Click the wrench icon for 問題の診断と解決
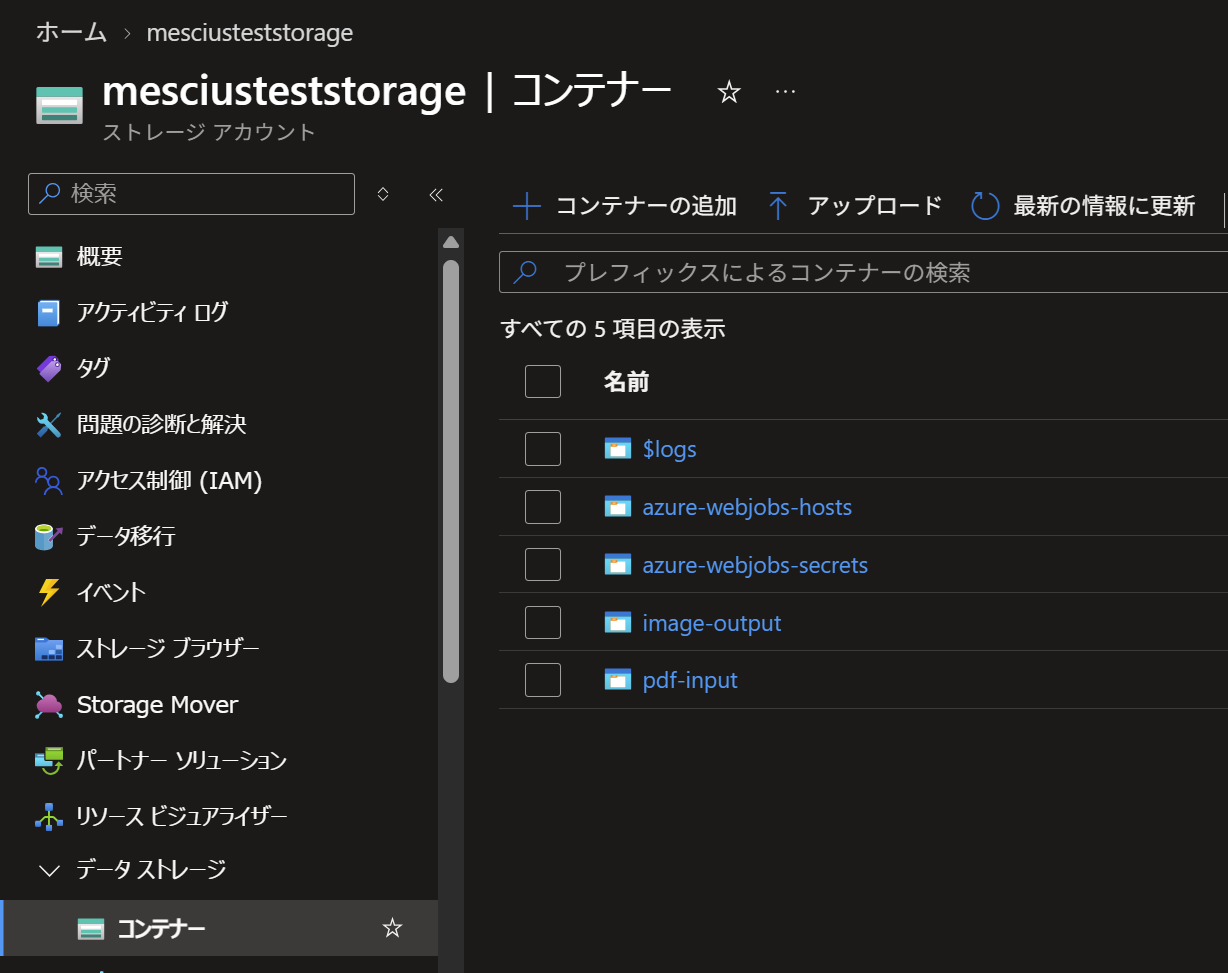This screenshot has width=1228, height=973. point(49,425)
